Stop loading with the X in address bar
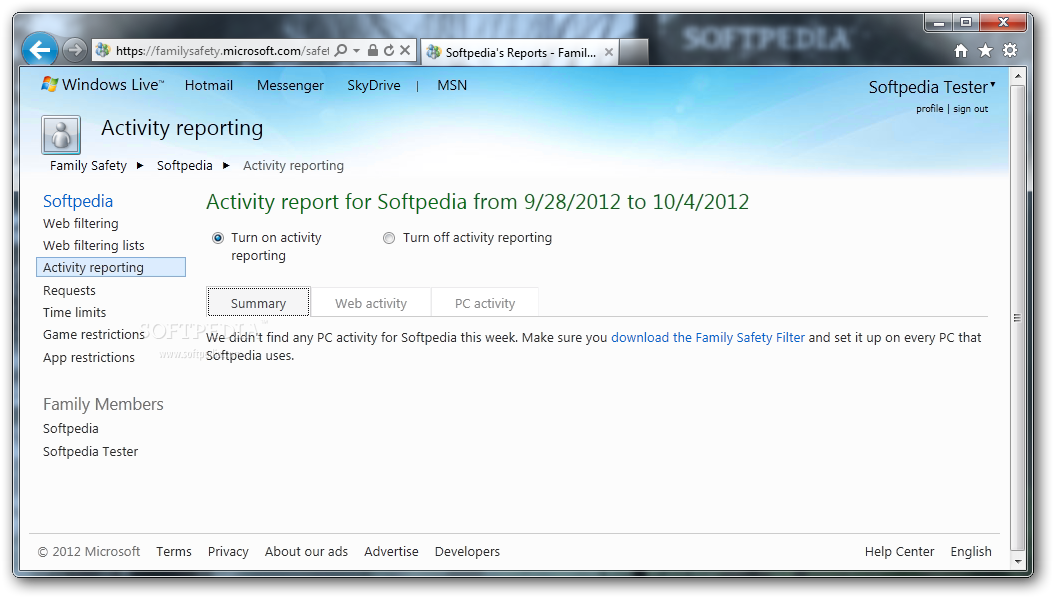 coord(405,50)
